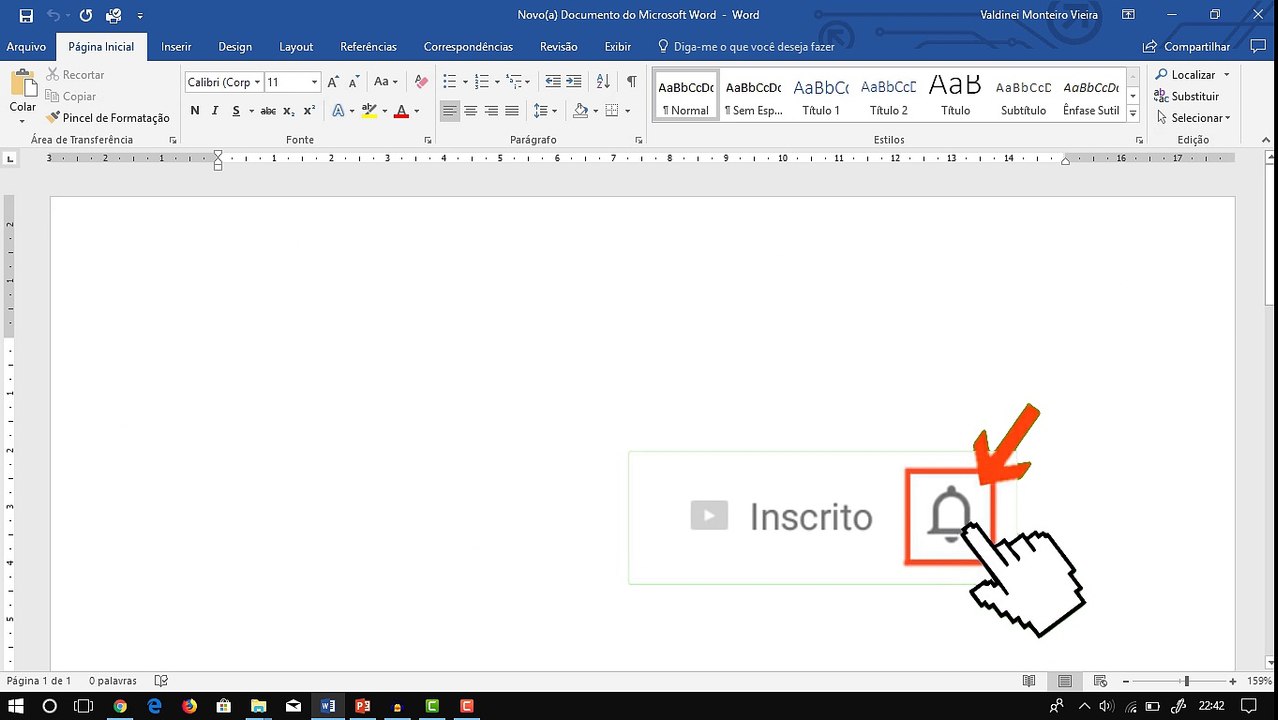Click Recortar (Cut)

tap(75, 75)
